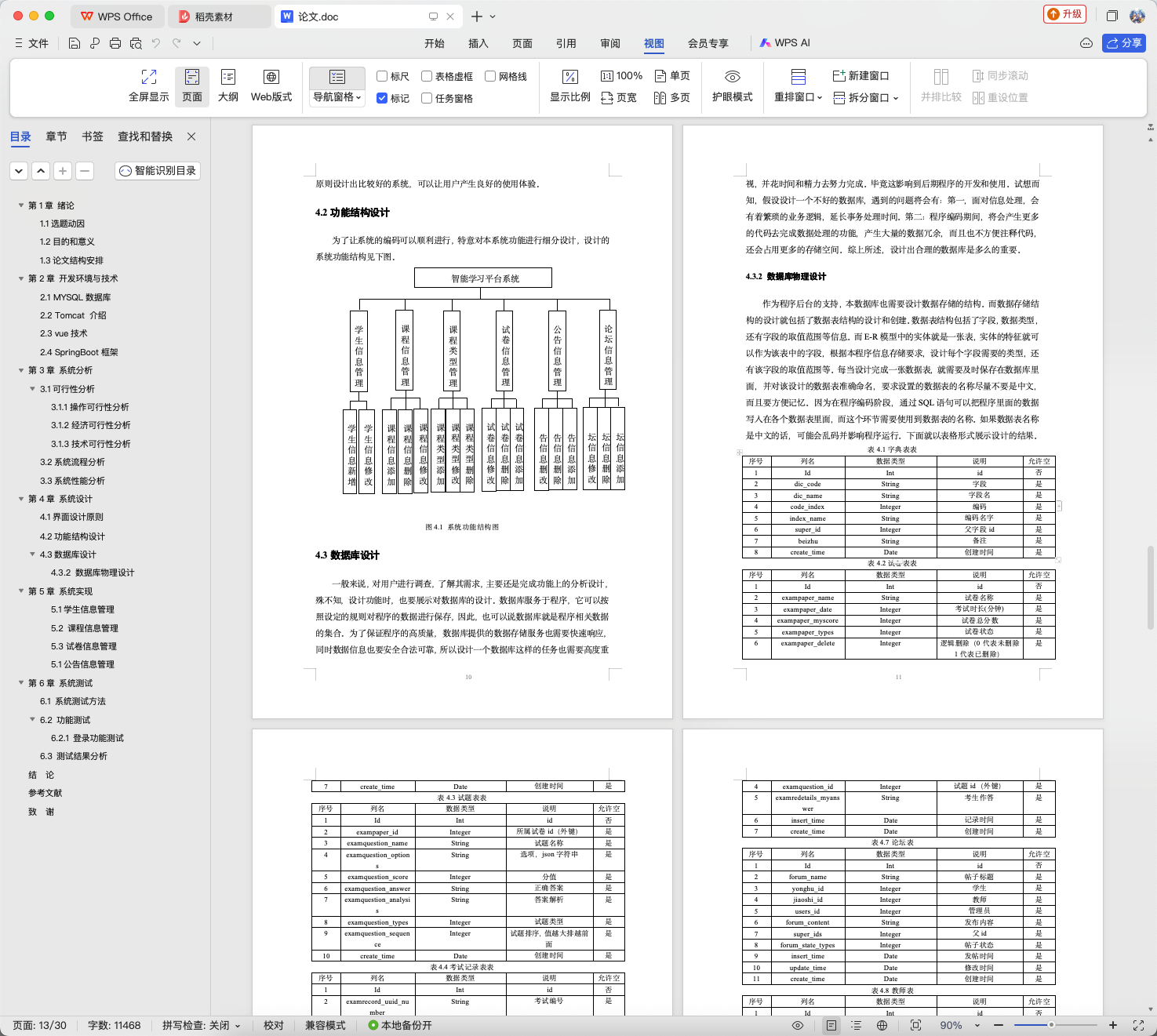This screenshot has height=1036, width=1157.
Task: Collapse the 第 3 章 系统分析 tree node
Action: tap(21, 370)
